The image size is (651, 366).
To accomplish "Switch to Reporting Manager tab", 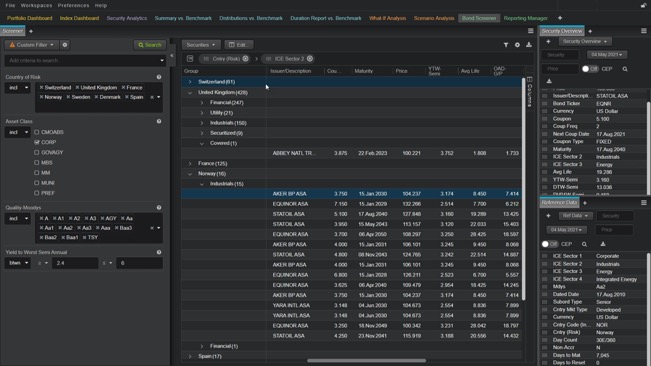I will [x=525, y=18].
